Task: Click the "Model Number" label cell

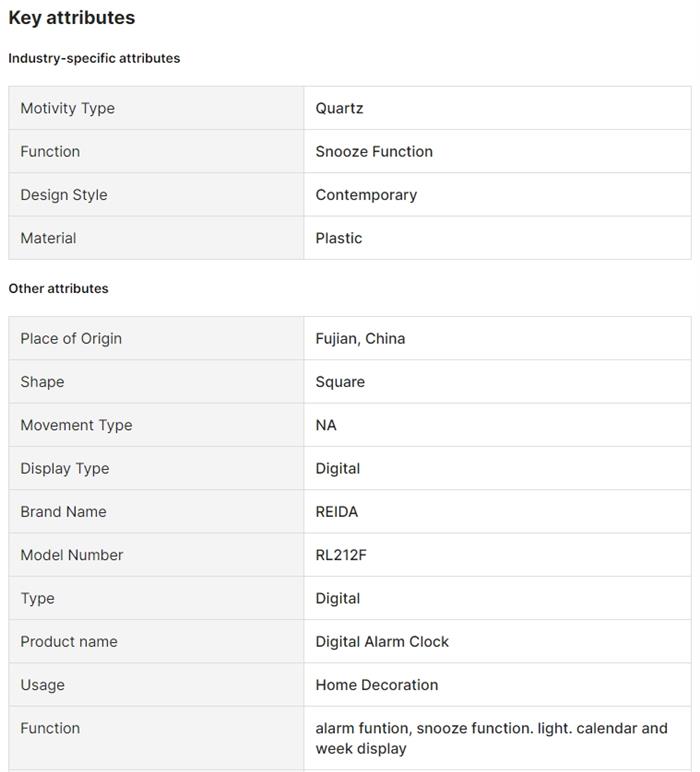Action: click(x=72, y=555)
